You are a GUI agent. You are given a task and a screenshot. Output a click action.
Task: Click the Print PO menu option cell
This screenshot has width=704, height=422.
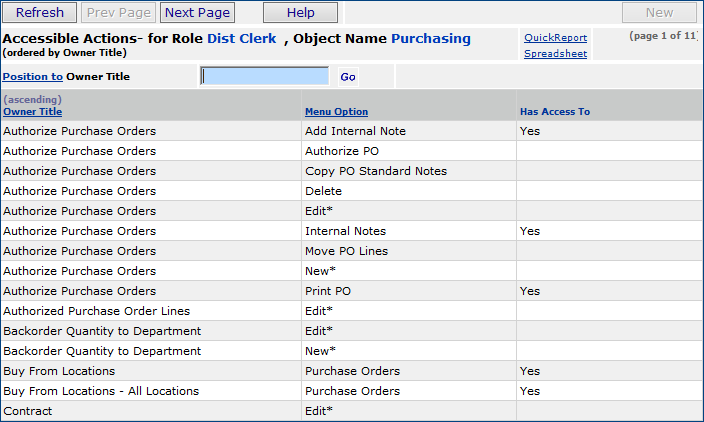tap(328, 291)
